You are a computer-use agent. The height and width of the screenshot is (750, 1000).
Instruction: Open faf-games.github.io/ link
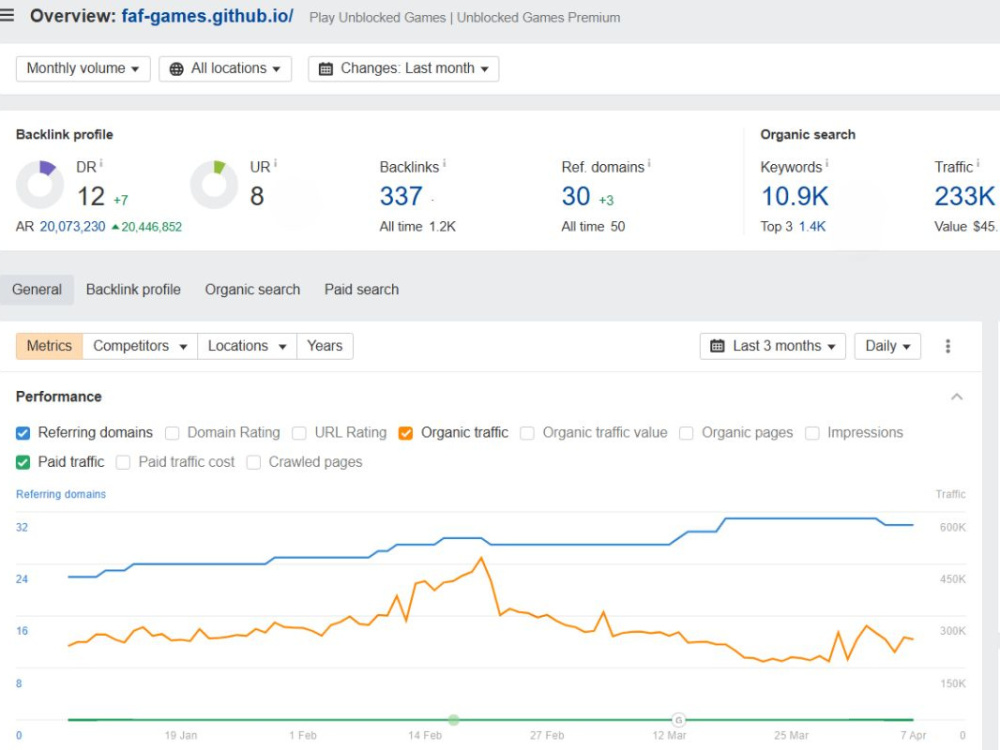click(x=207, y=16)
